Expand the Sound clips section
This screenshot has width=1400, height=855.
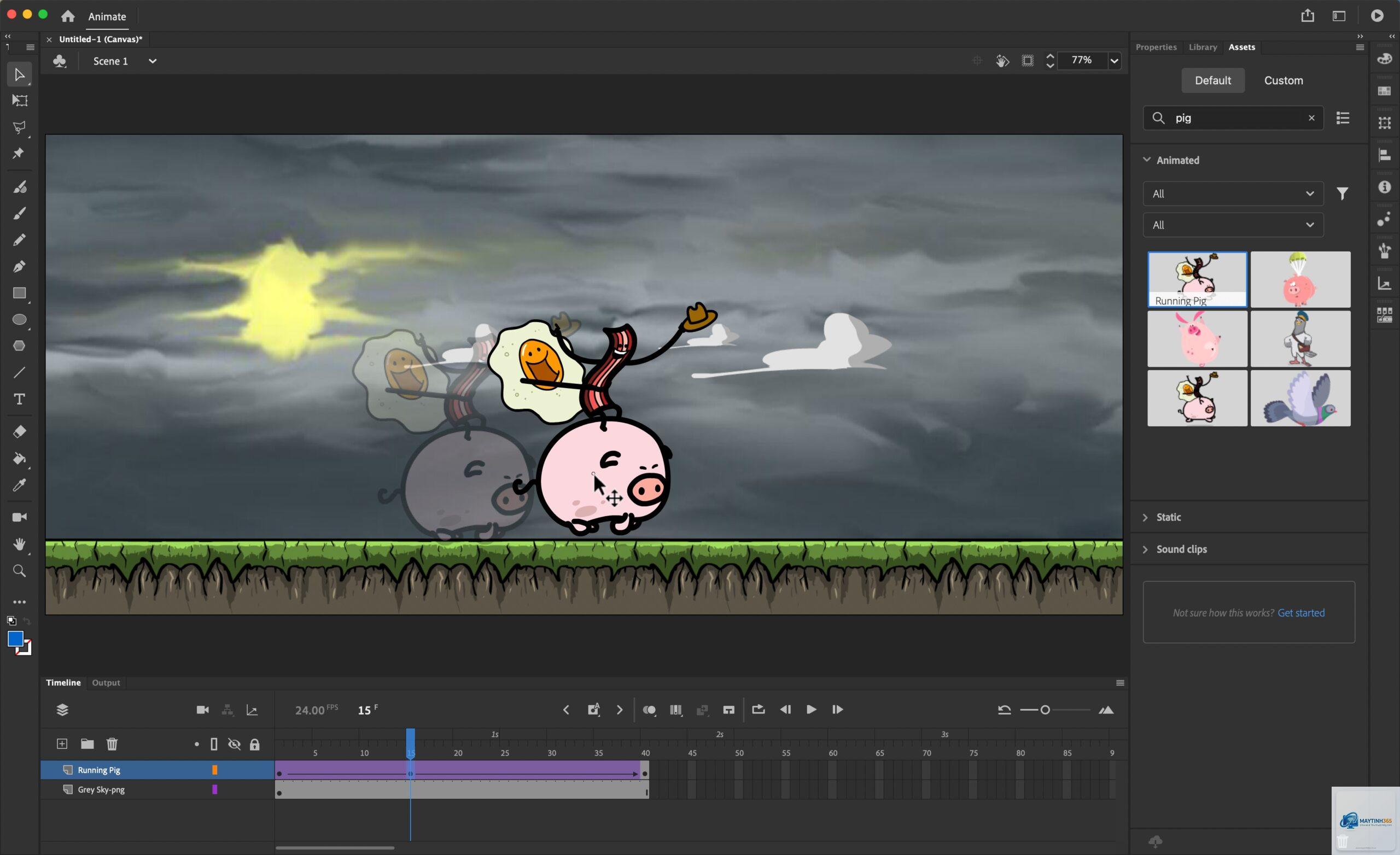tap(1146, 549)
